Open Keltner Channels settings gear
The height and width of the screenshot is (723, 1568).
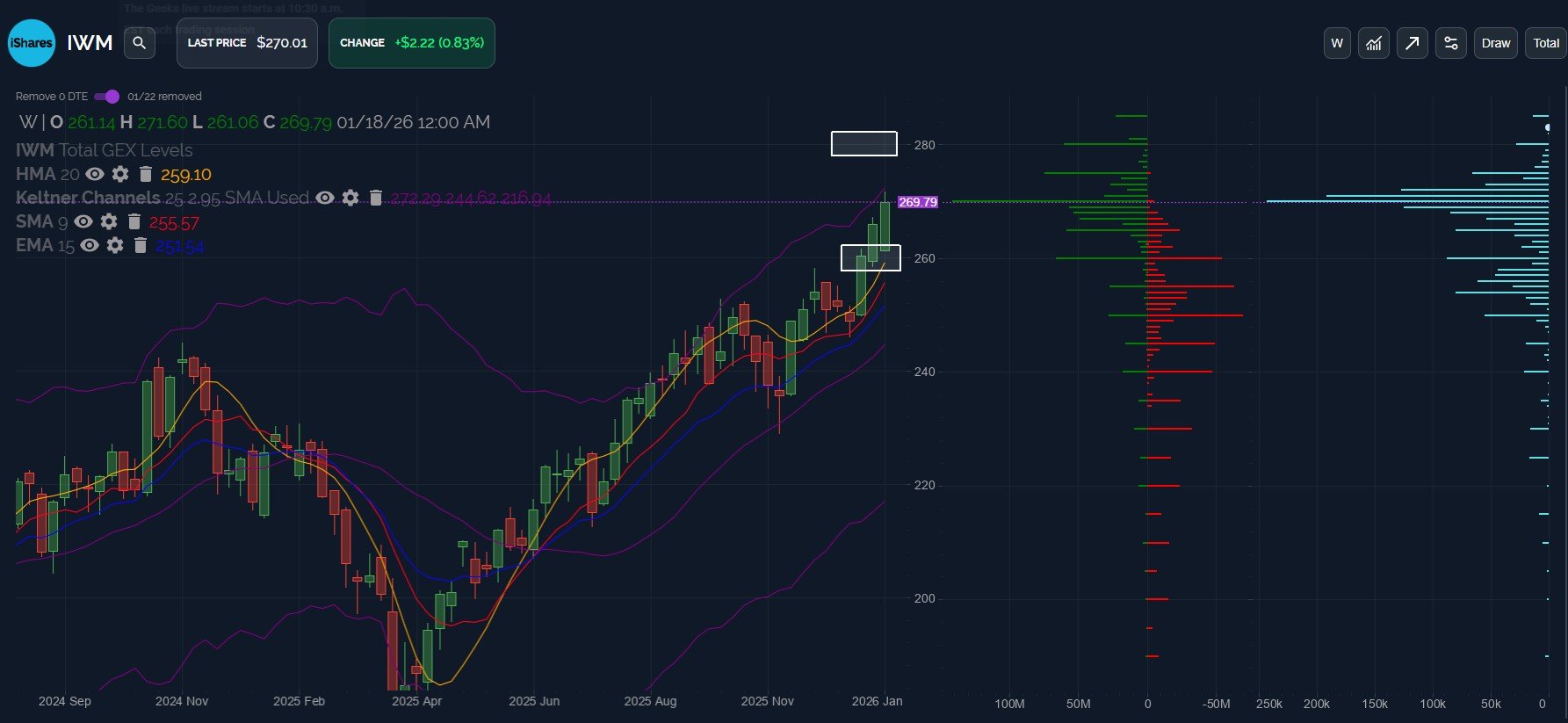pos(350,198)
